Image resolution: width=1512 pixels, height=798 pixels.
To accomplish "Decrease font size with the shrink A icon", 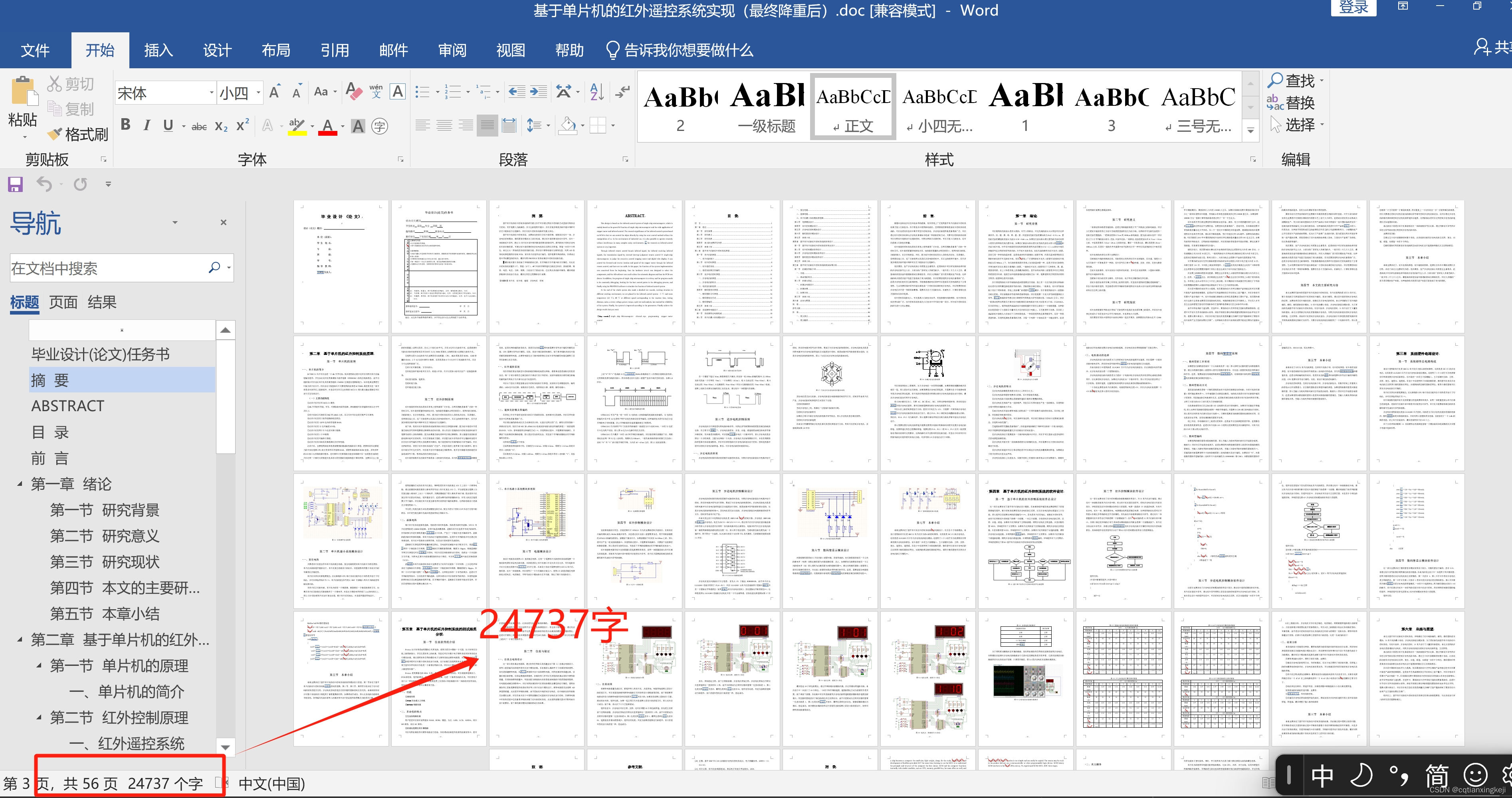I will [x=297, y=91].
